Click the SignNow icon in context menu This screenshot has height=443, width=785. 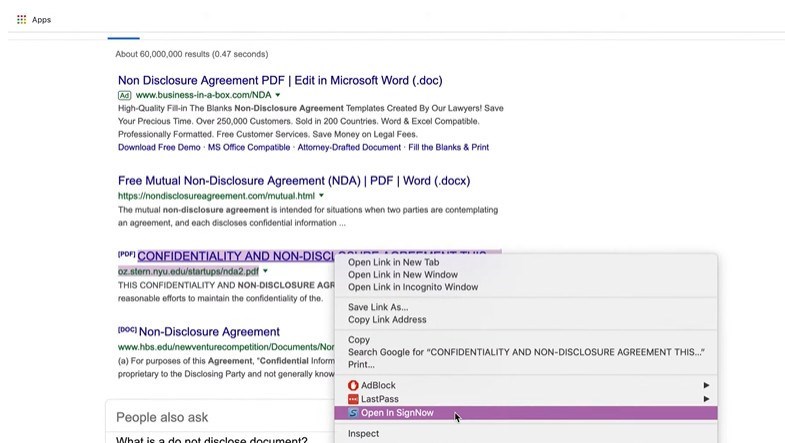click(x=353, y=413)
